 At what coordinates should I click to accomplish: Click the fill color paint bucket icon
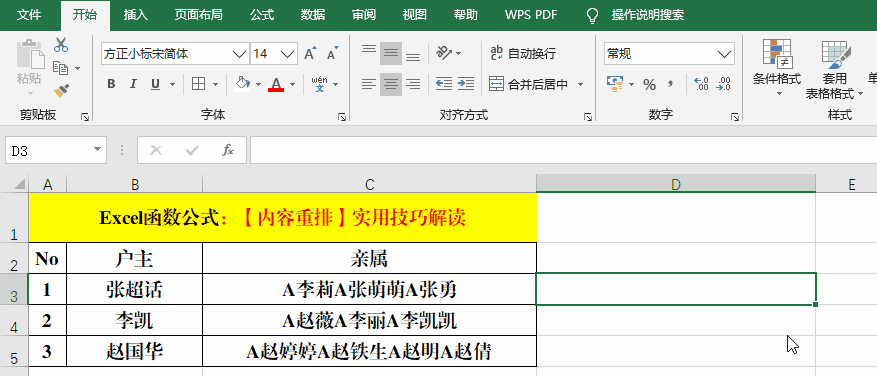[242, 84]
